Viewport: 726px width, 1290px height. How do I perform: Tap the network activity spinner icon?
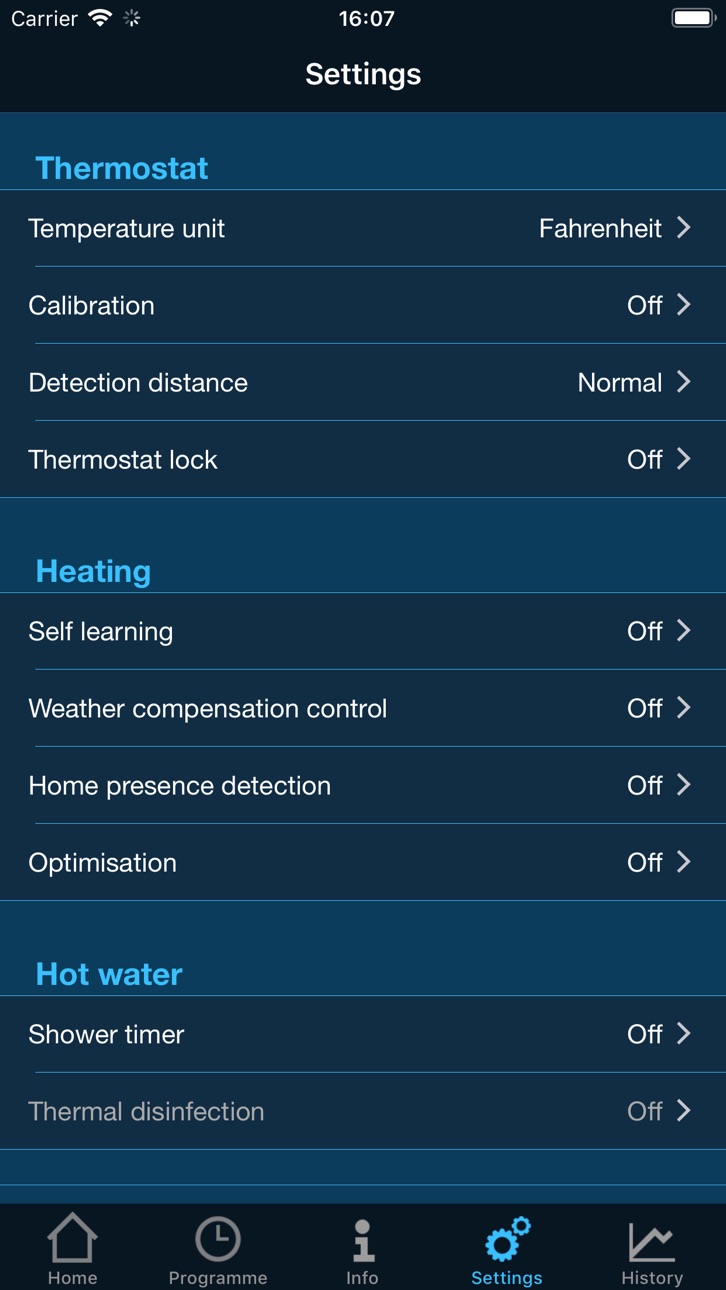tap(132, 18)
